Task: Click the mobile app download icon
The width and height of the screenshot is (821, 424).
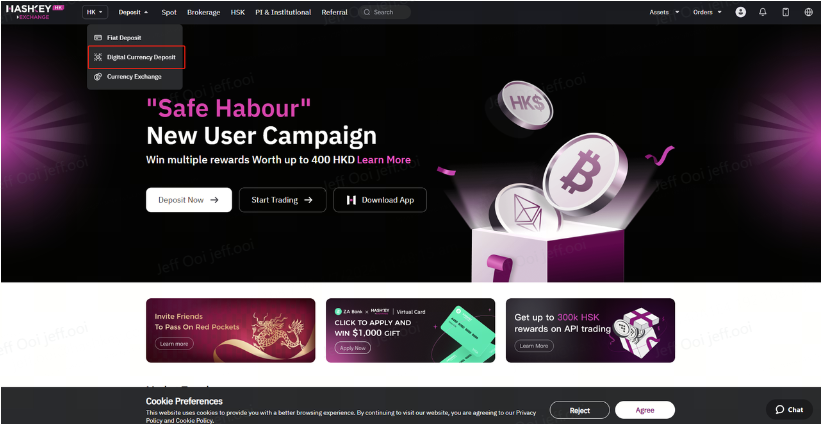Action: click(x=785, y=12)
